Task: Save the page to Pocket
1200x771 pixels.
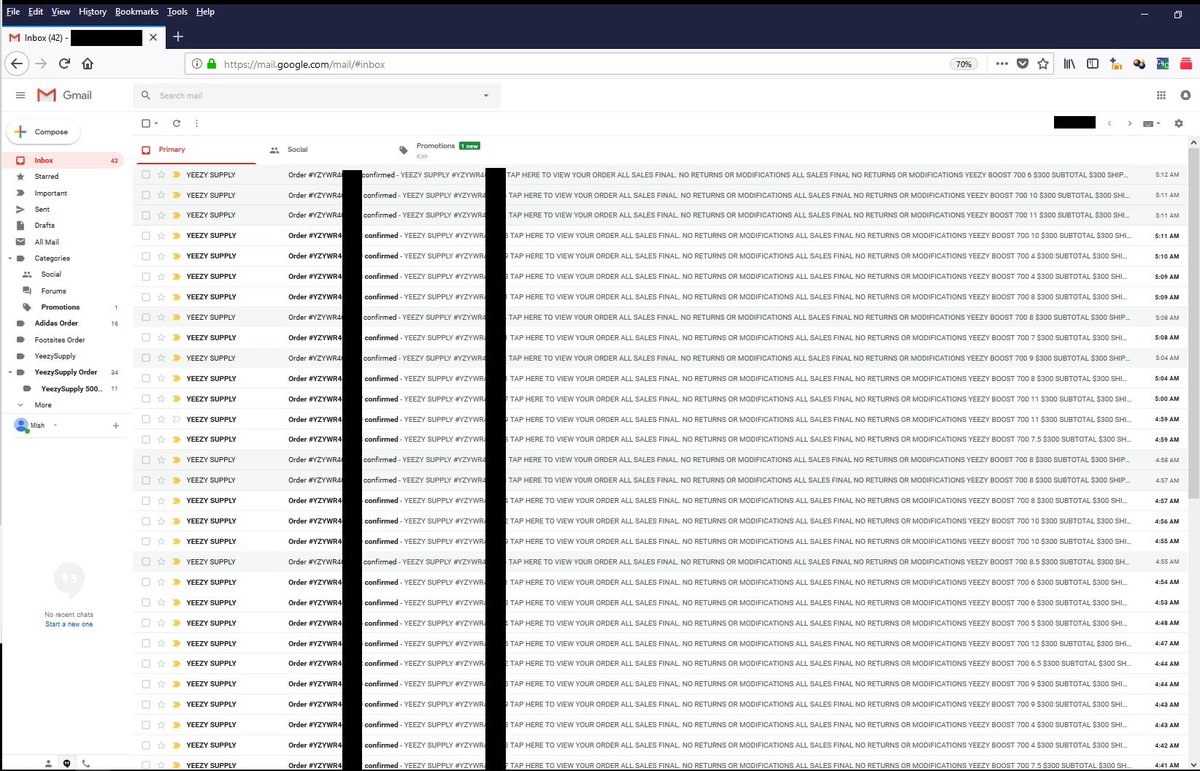Action: (x=1022, y=63)
